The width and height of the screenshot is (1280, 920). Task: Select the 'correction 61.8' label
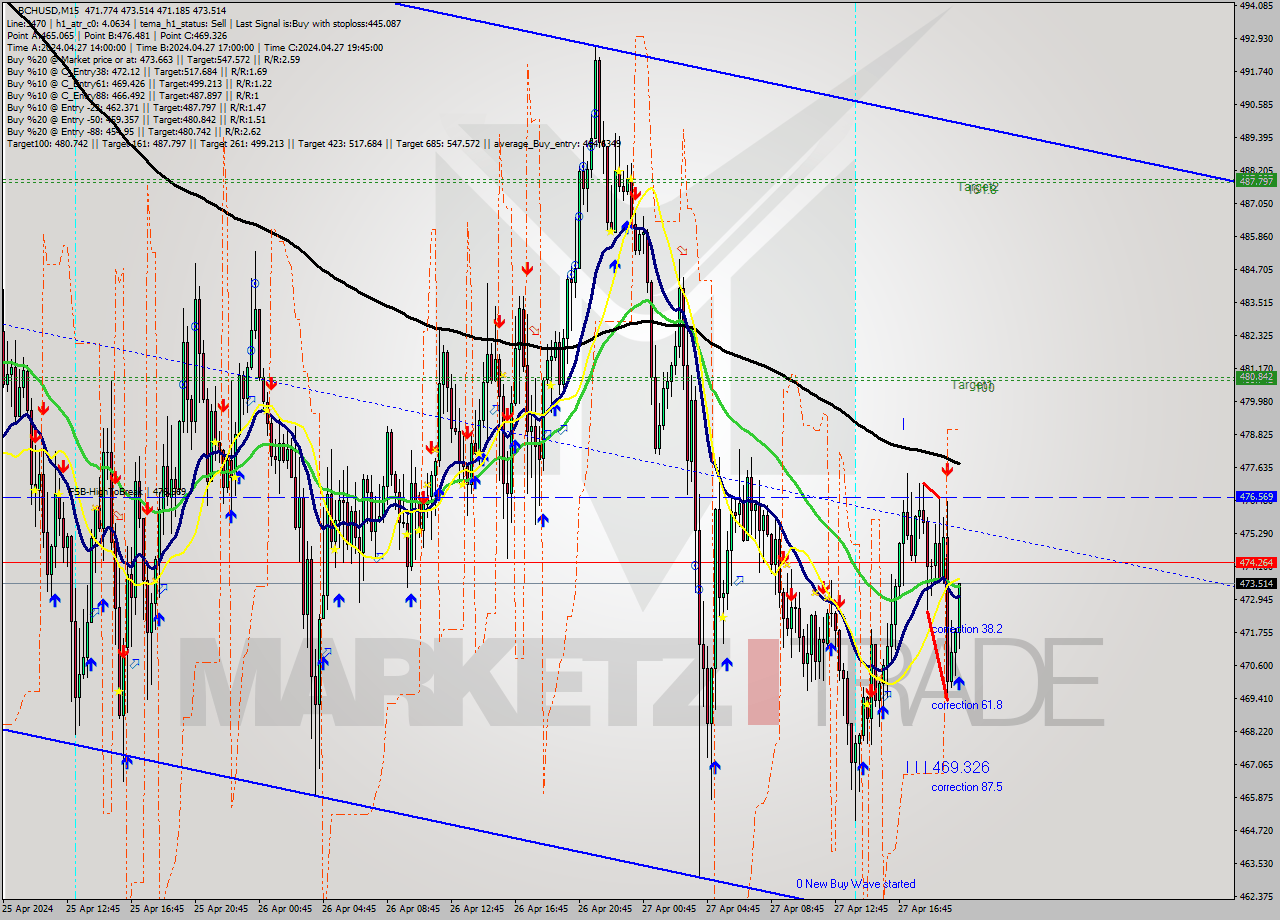967,705
